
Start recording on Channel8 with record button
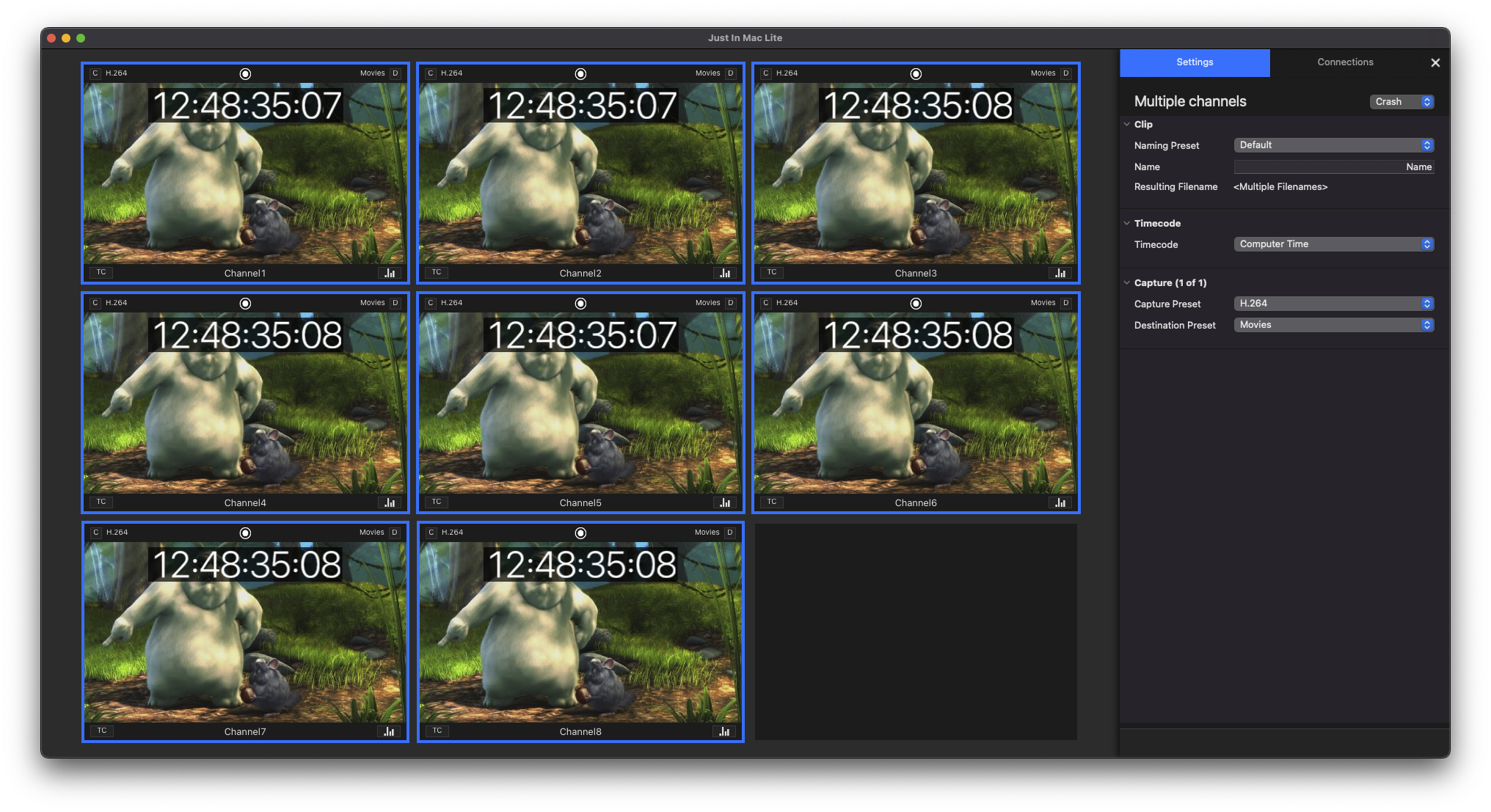(x=580, y=533)
